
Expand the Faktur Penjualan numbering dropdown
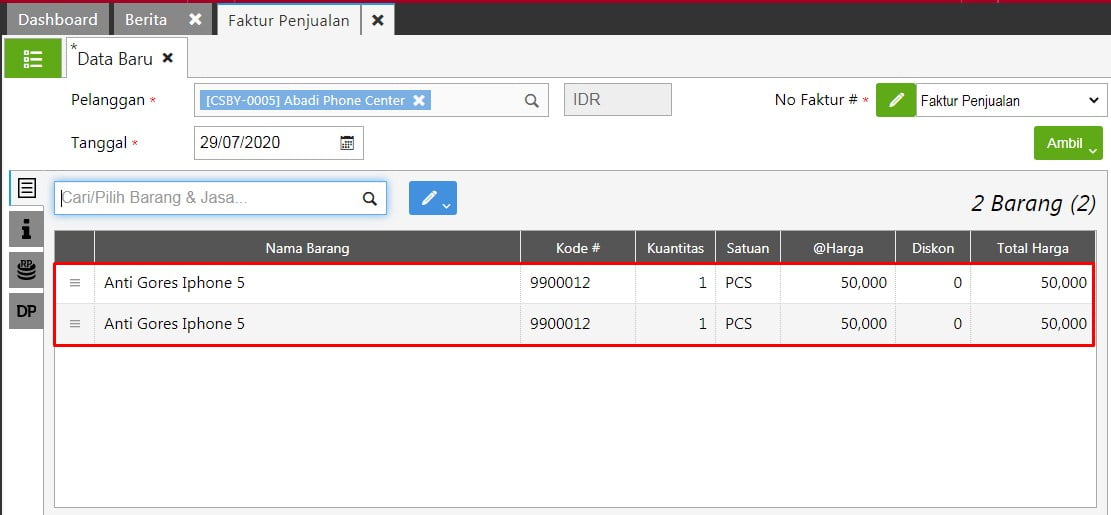(x=1011, y=101)
